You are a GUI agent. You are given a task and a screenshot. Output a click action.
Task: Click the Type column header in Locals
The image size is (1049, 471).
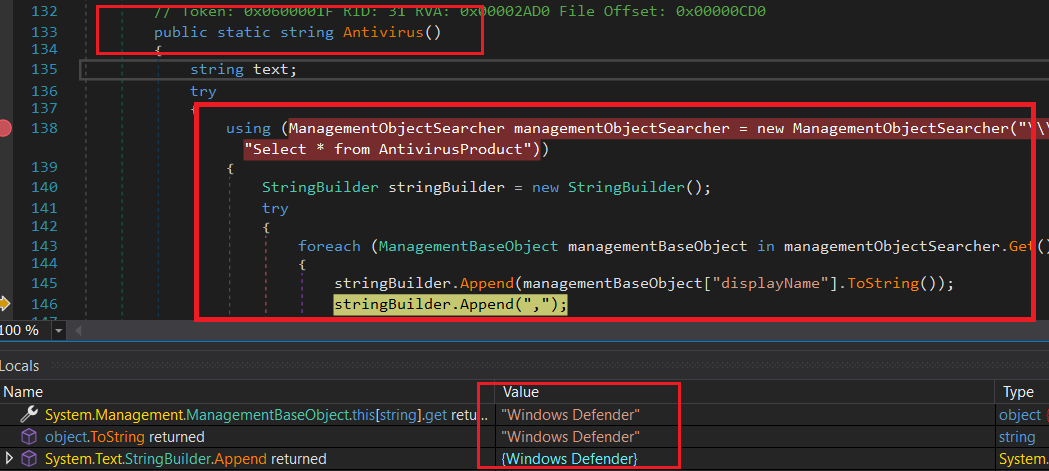1018,392
